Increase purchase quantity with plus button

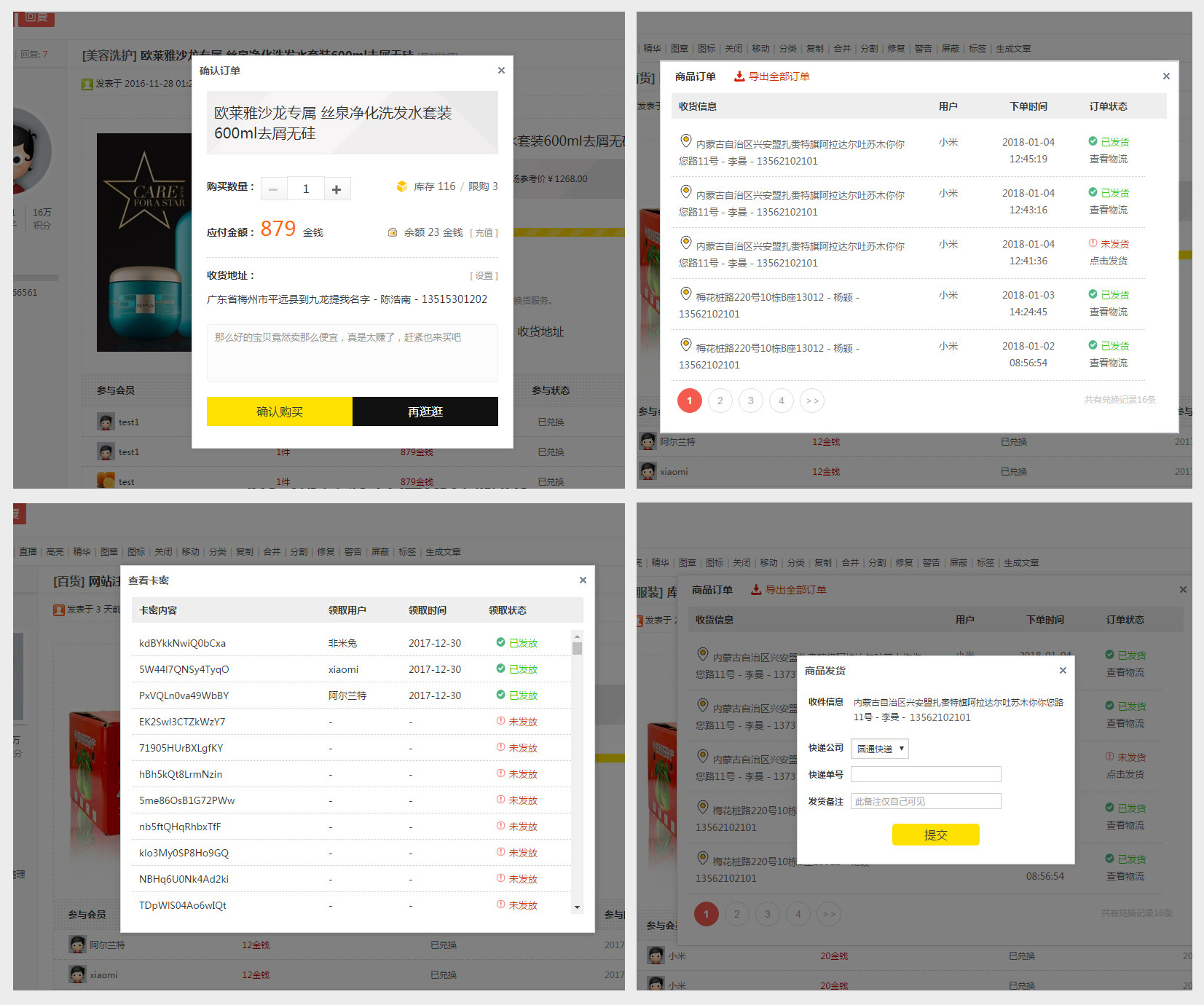coord(337,189)
